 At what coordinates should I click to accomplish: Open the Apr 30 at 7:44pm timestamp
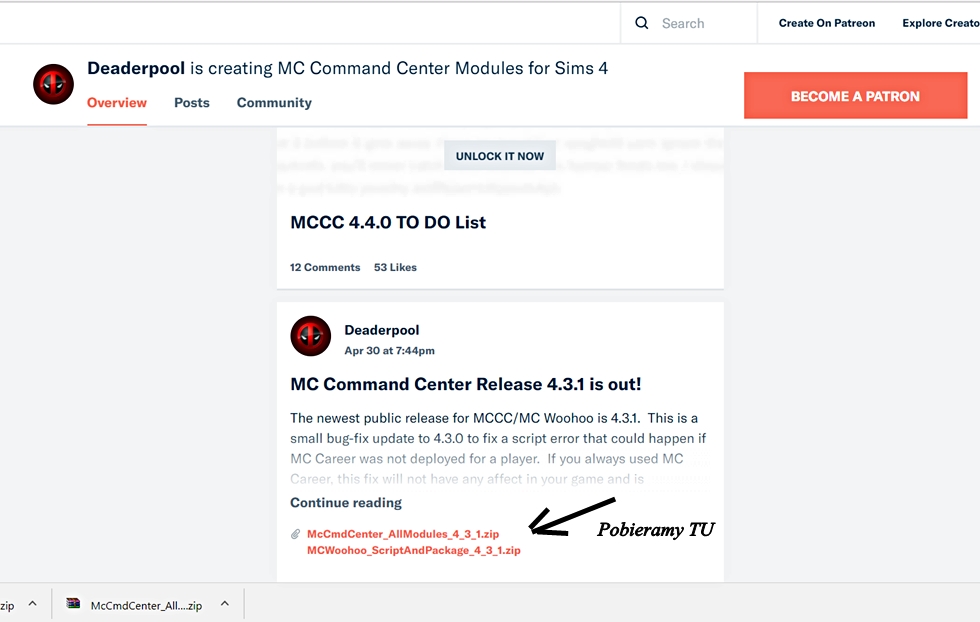click(x=389, y=351)
